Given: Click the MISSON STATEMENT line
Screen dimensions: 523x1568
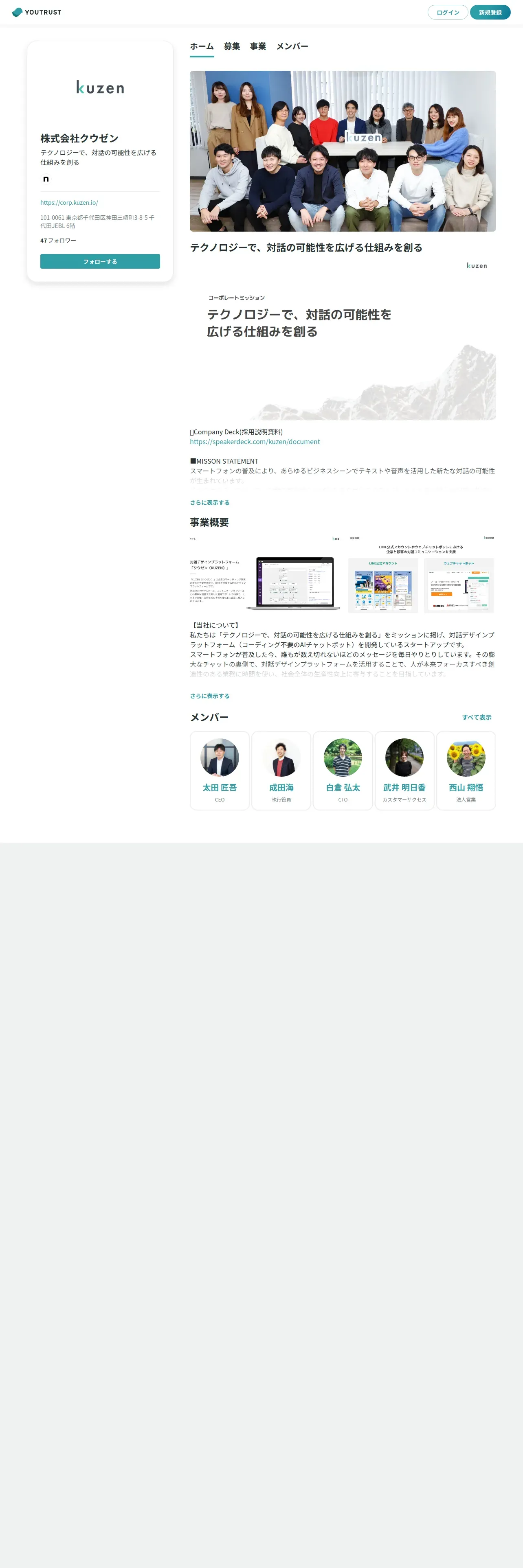Looking at the screenshot, I should coord(224,461).
